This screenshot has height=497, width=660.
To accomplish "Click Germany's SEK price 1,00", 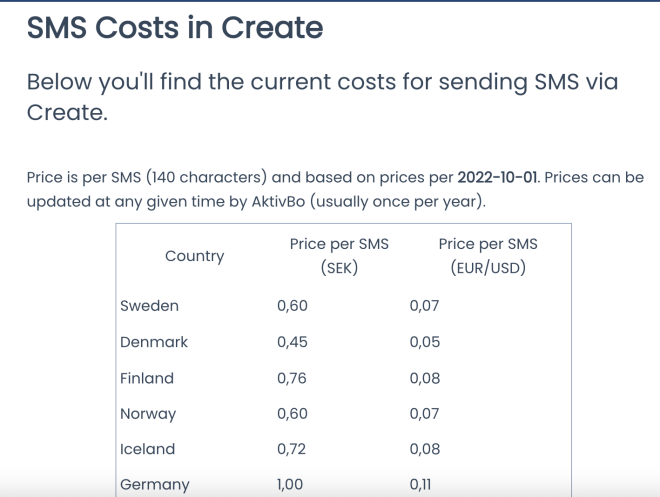I will 292,485.
